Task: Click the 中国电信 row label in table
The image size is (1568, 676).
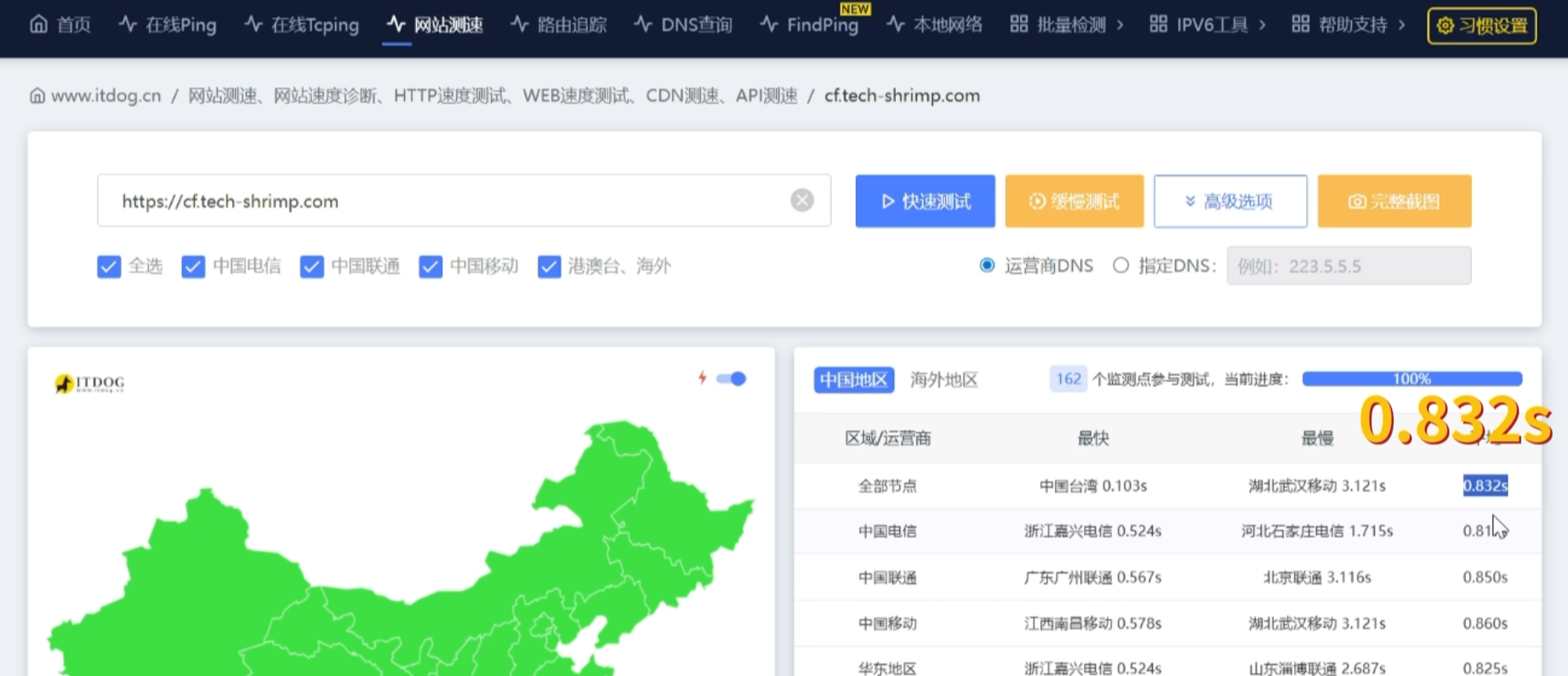Action: (887, 531)
